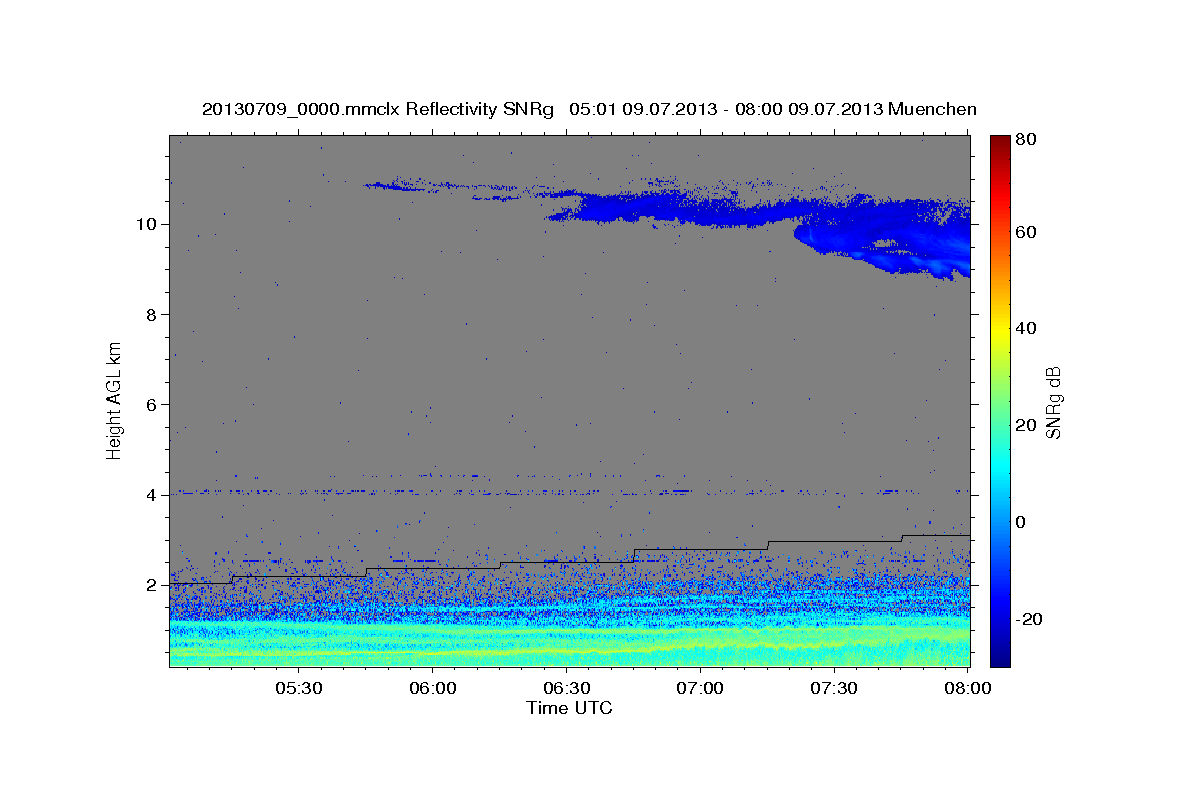This screenshot has width=1200, height=800.
Task: Click the height tick label 10
Action: coord(148,224)
